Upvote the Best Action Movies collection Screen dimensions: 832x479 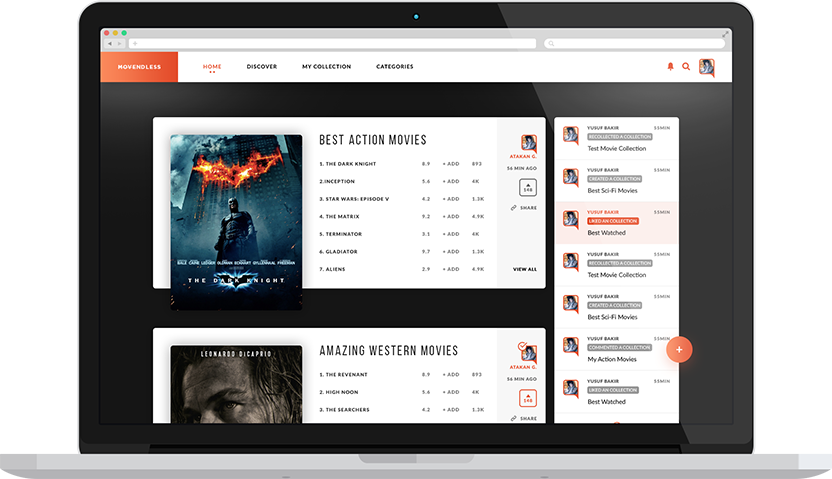(x=528, y=187)
